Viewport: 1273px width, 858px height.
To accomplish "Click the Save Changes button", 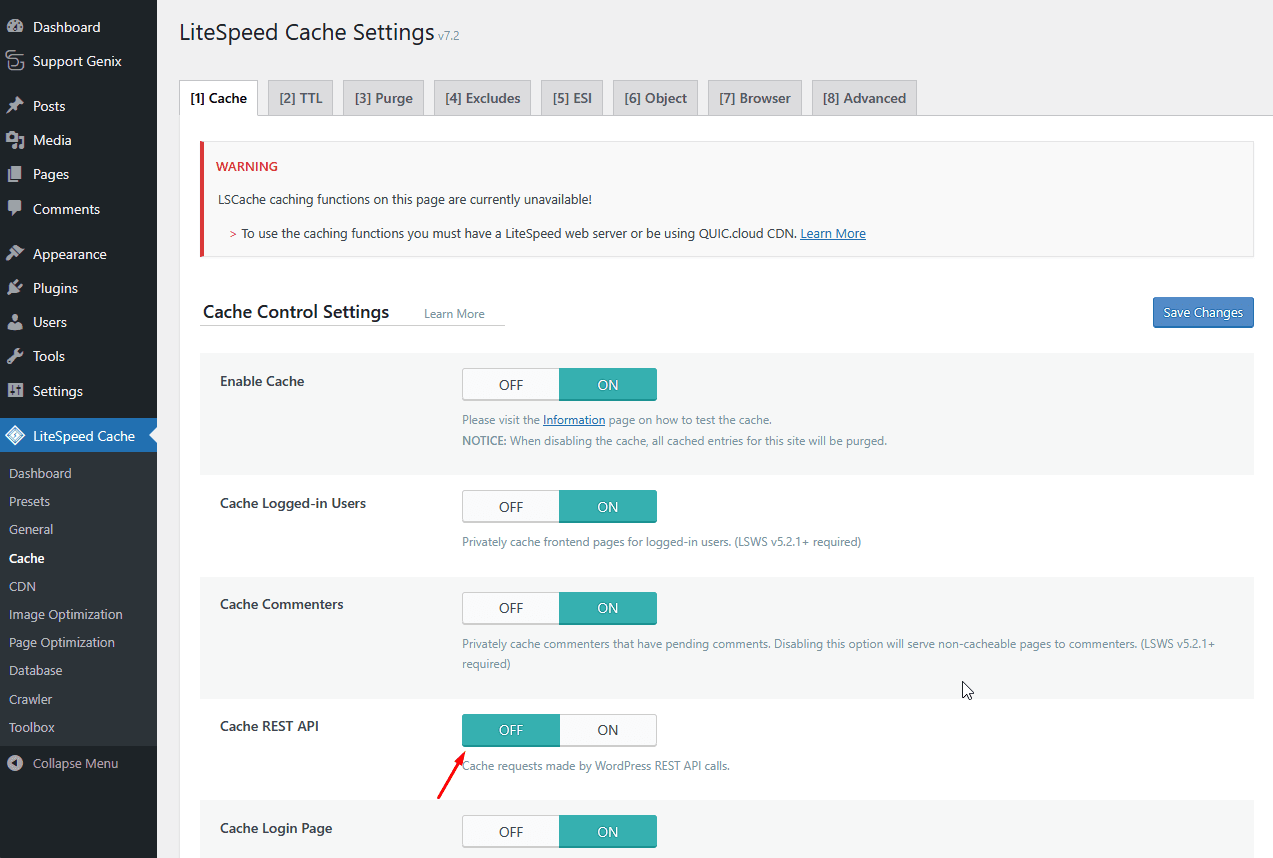I will 1203,312.
